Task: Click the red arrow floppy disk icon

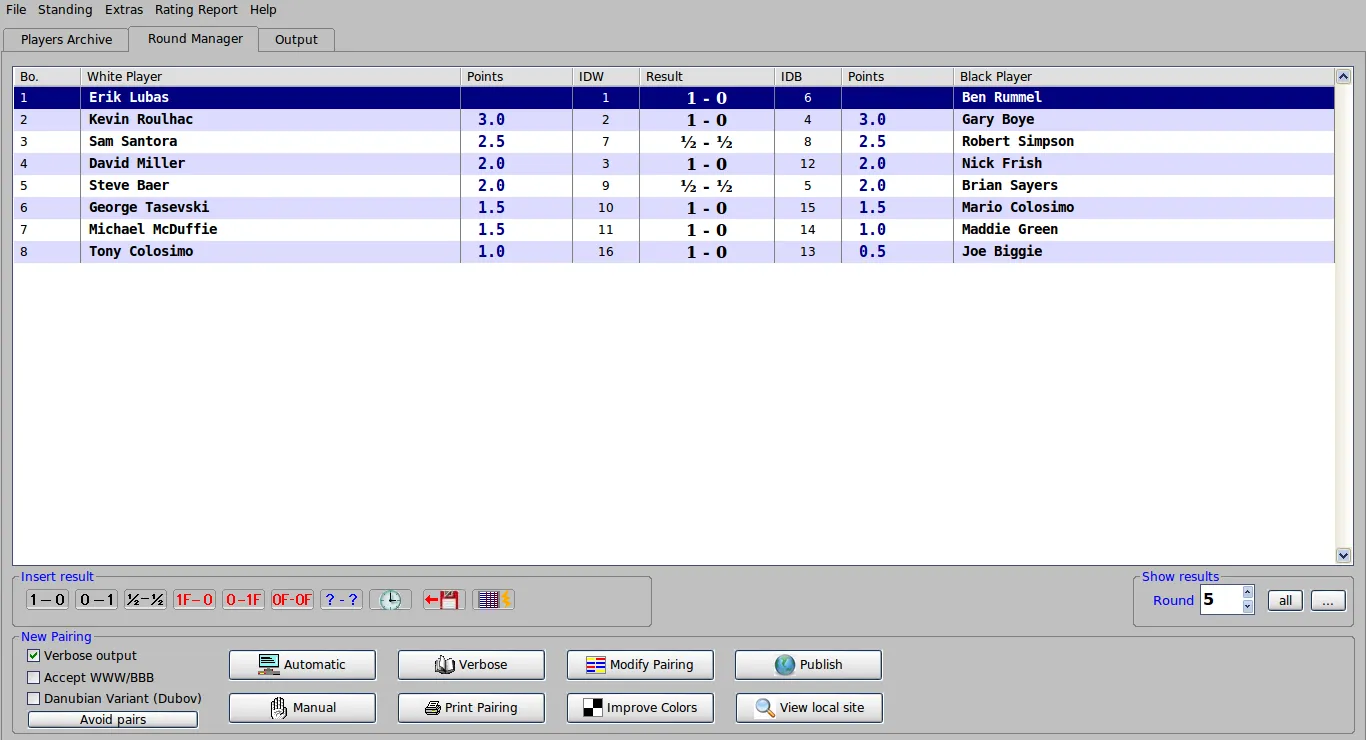Action: click(x=443, y=600)
